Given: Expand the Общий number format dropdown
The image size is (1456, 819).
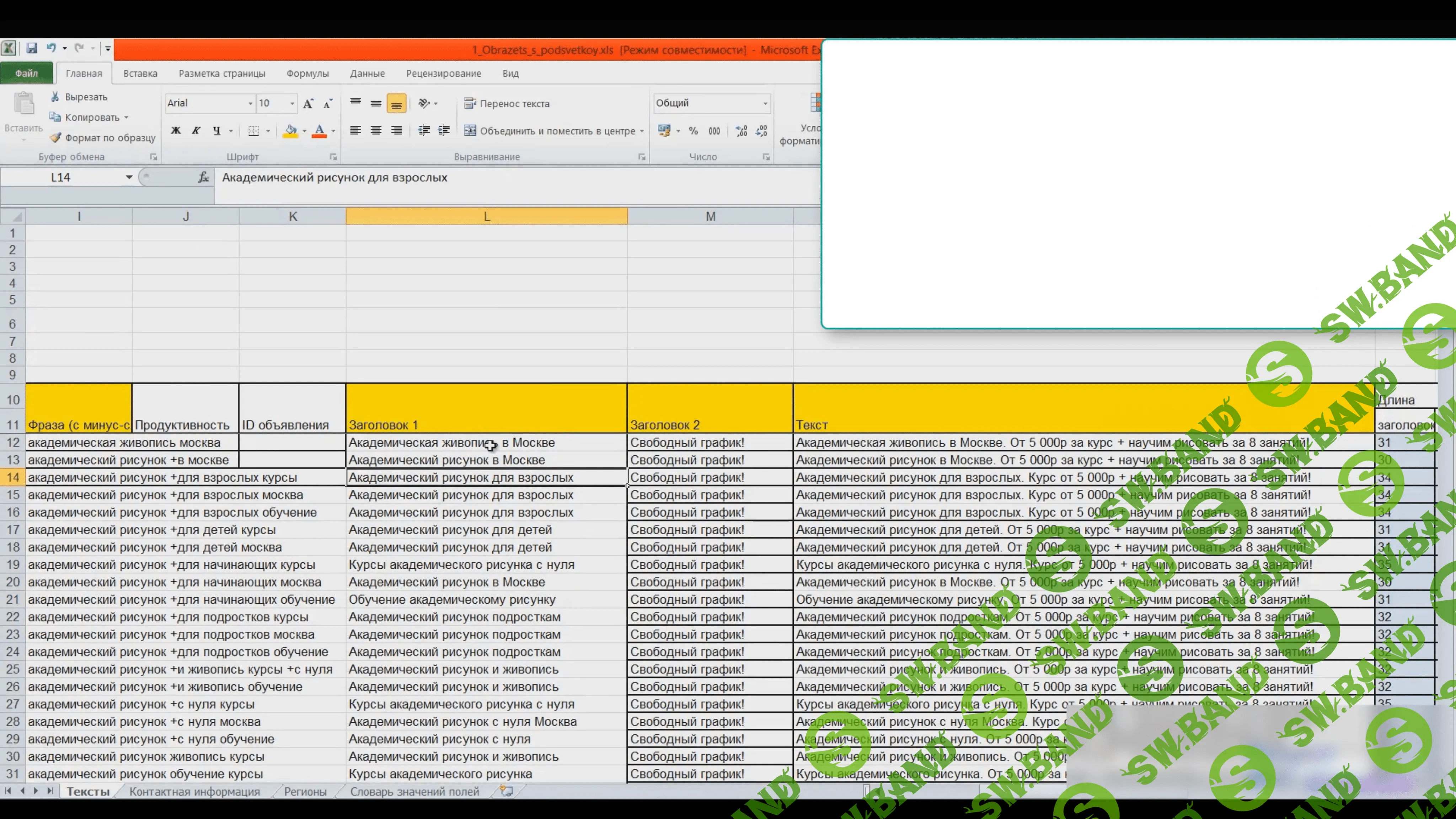Looking at the screenshot, I should tap(765, 103).
